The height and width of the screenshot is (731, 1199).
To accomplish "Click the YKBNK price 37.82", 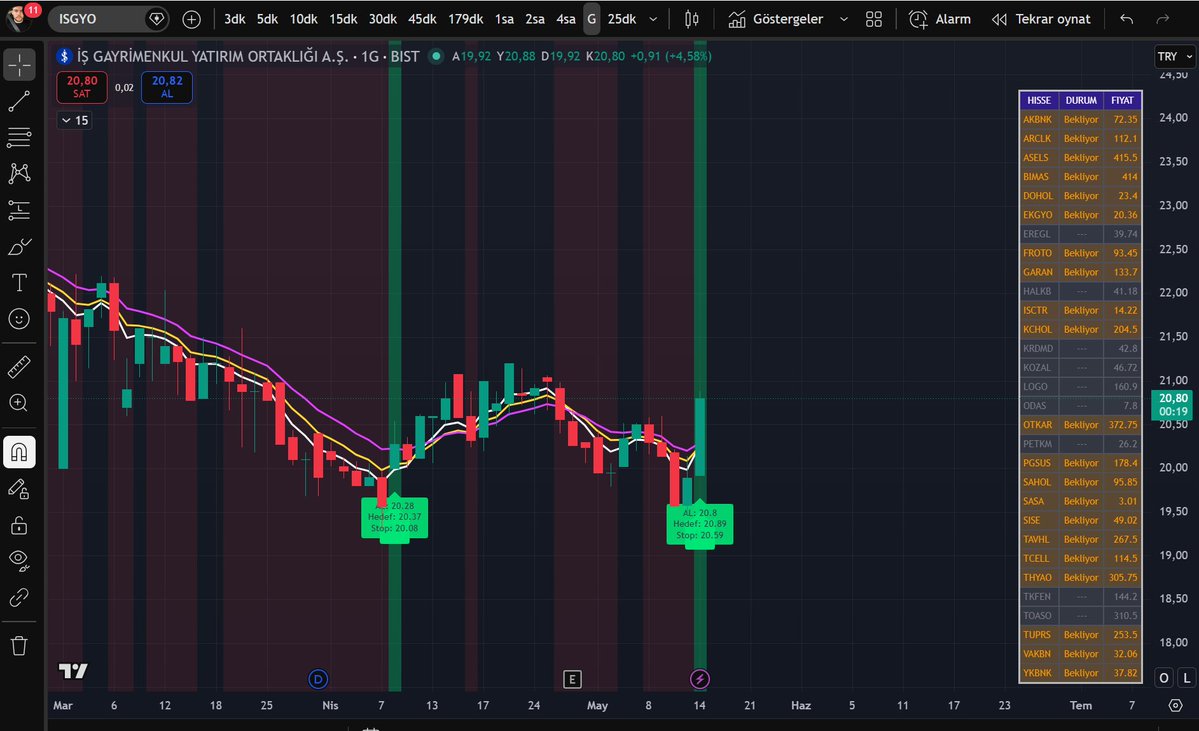I will pos(1125,673).
